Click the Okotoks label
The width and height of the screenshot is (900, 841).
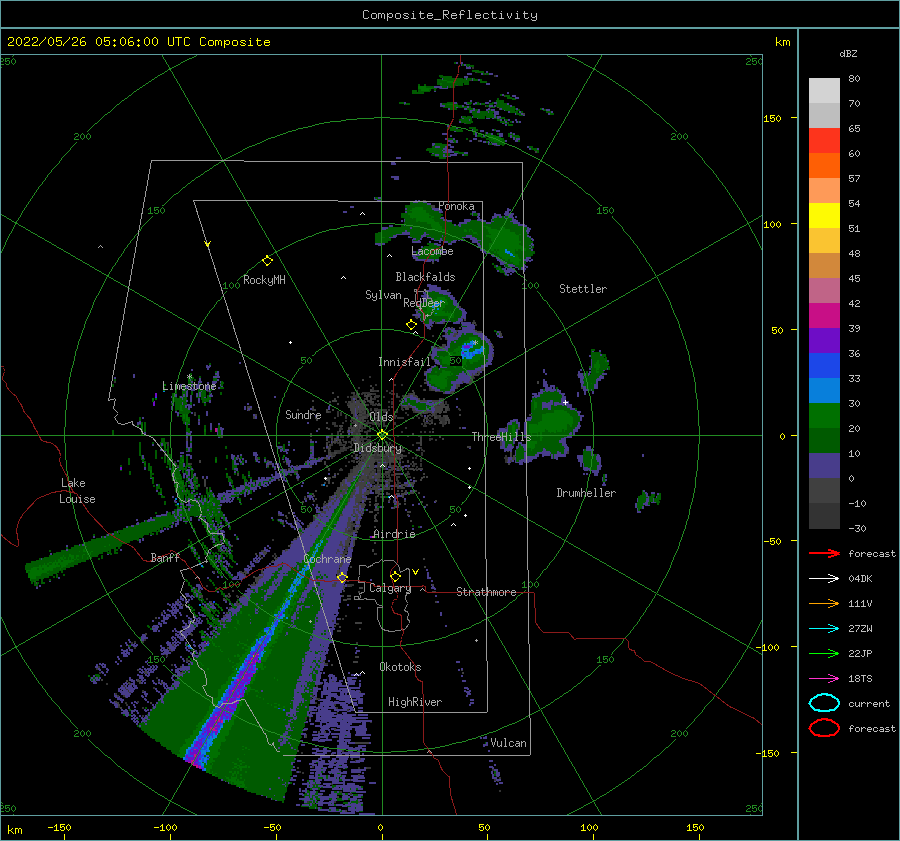[x=401, y=667]
